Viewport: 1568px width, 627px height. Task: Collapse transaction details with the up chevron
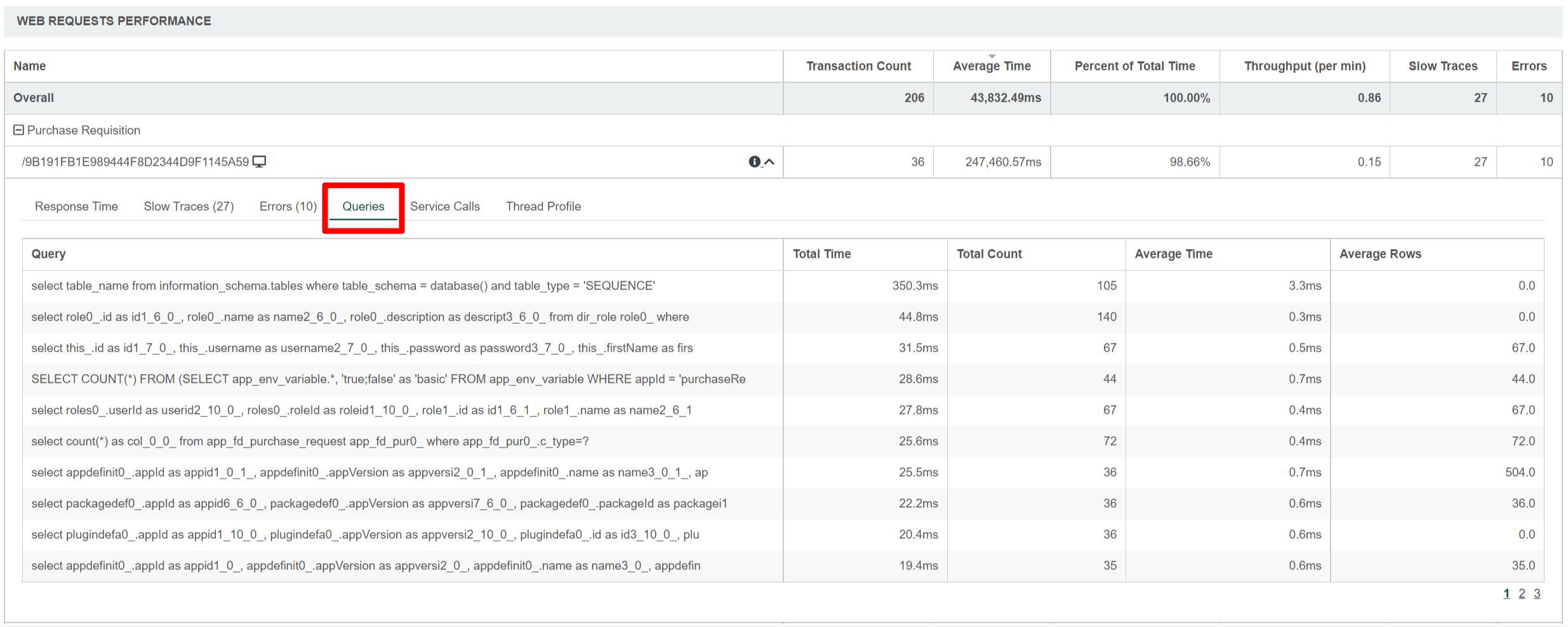[769, 162]
